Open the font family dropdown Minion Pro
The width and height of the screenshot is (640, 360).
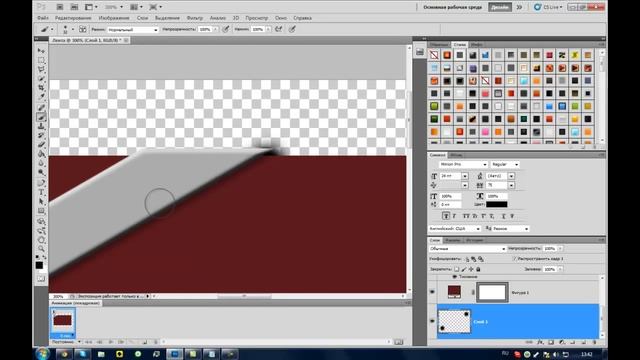point(463,164)
